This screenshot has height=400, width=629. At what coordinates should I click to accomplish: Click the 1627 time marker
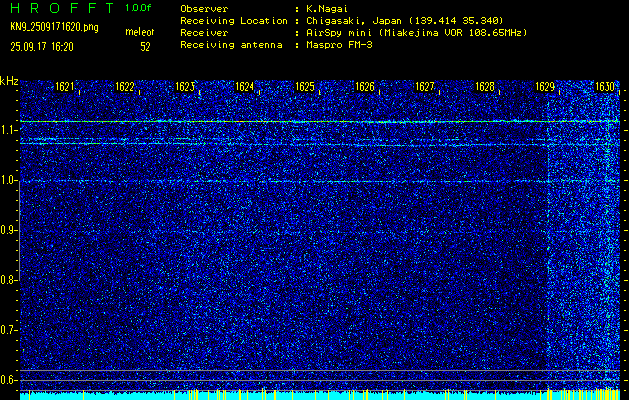pos(424,87)
